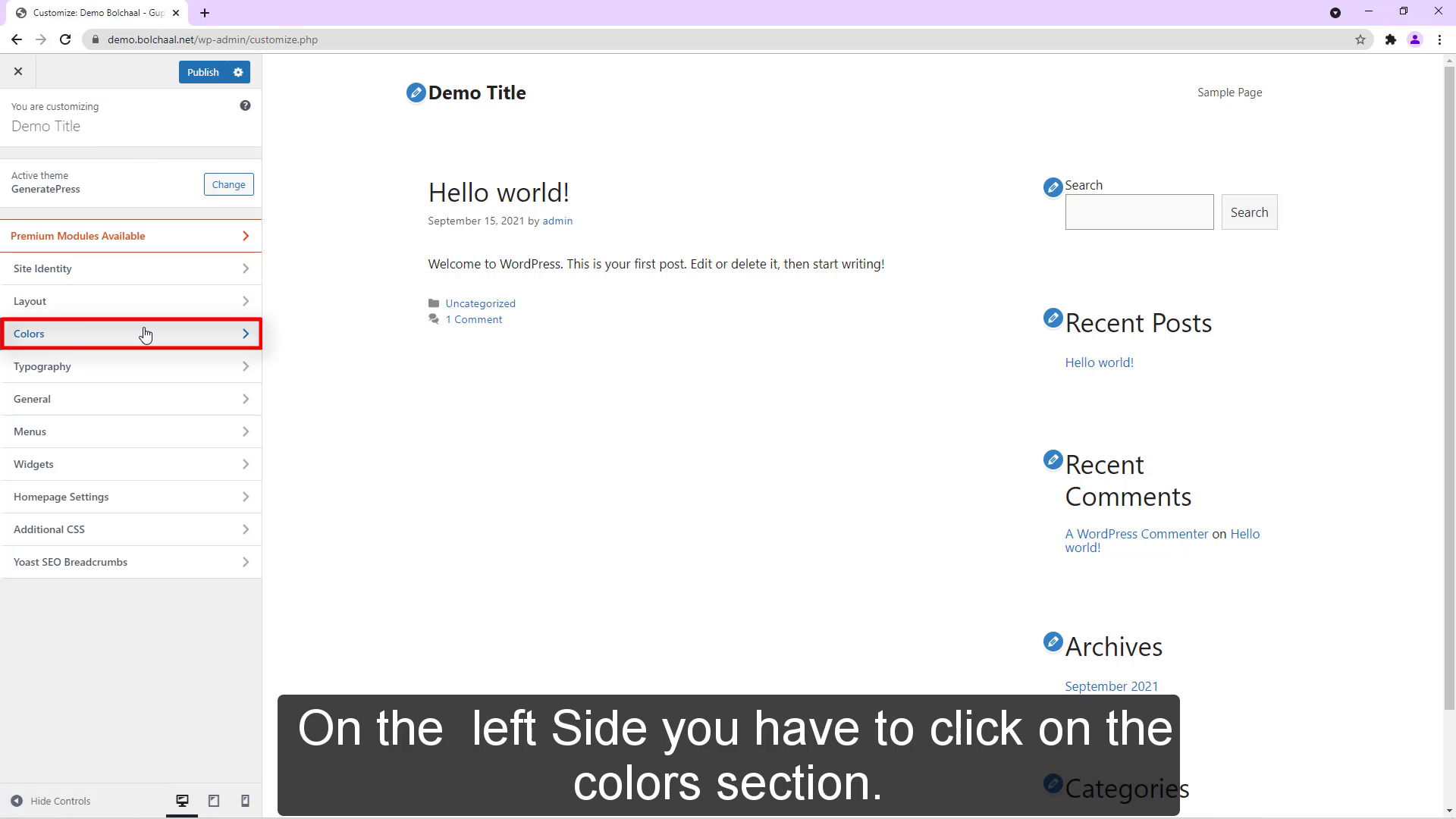Switch to desktop preview icon
The height and width of the screenshot is (819, 1456).
182,801
